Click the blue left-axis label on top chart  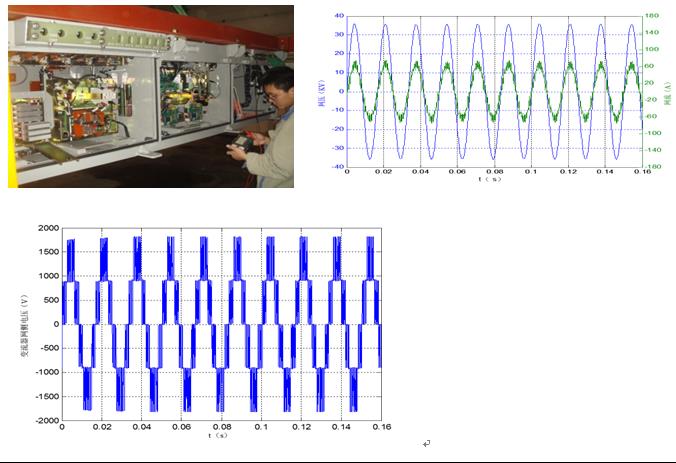point(322,92)
